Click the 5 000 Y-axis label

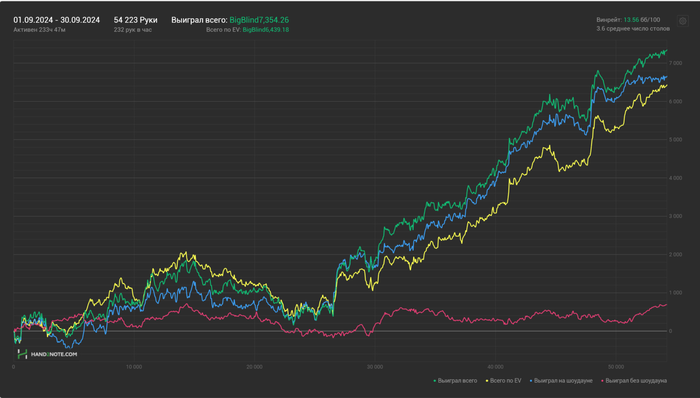tap(675, 140)
